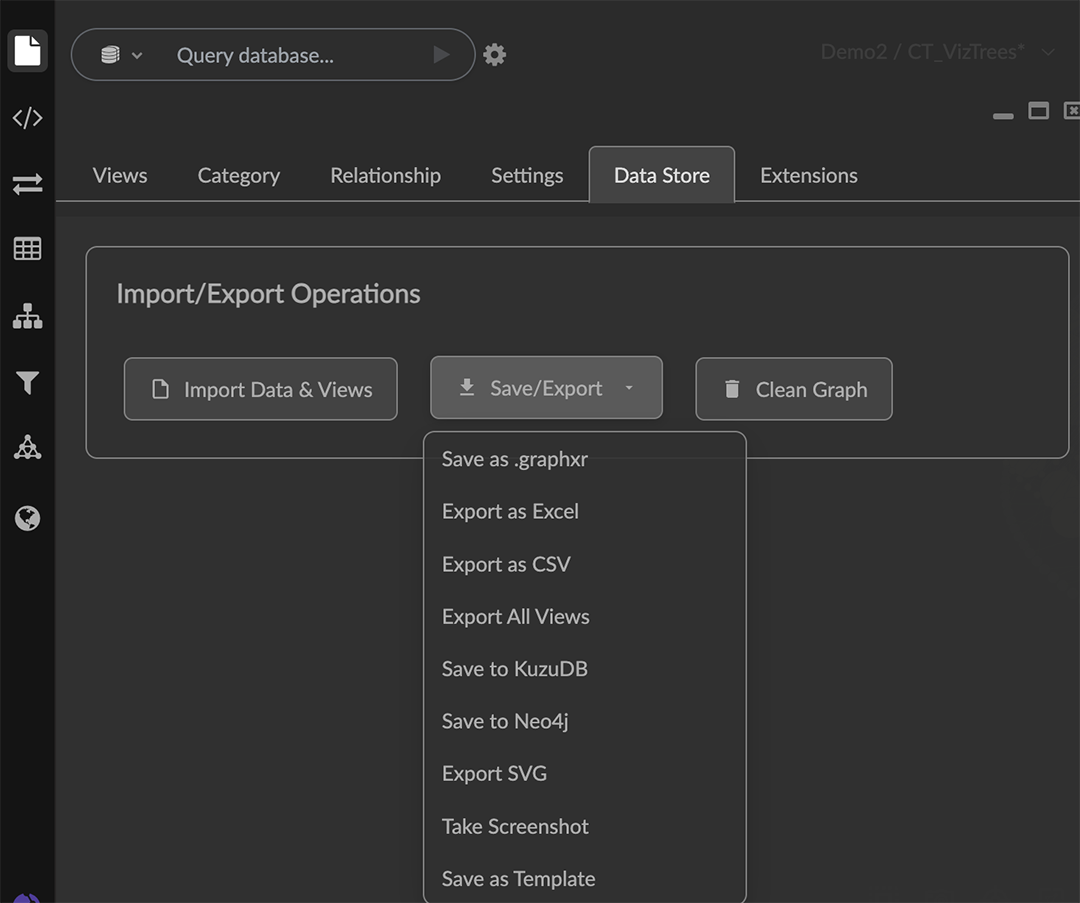Click the gear icon beside query bar

point(494,55)
